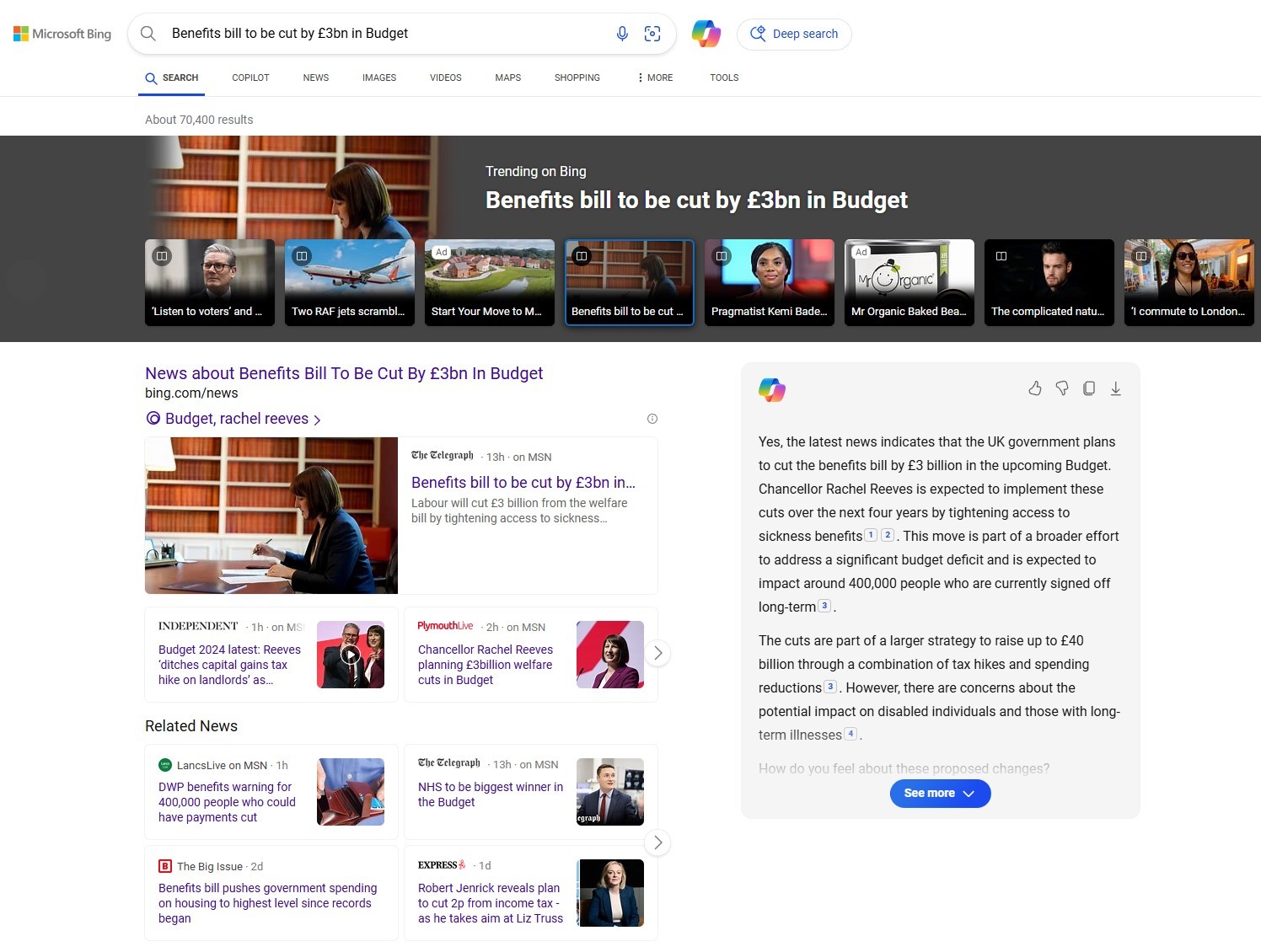Open 'DWP benefits warning' LancsLive article
This screenshot has width=1261, height=952.
pyautogui.click(x=227, y=802)
